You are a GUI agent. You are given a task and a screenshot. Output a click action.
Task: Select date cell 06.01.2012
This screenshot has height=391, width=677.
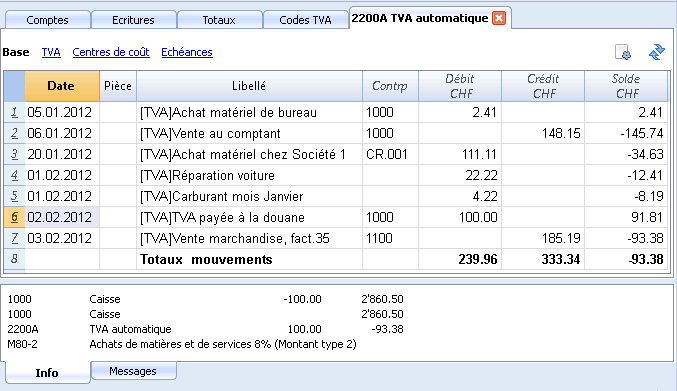62,133
